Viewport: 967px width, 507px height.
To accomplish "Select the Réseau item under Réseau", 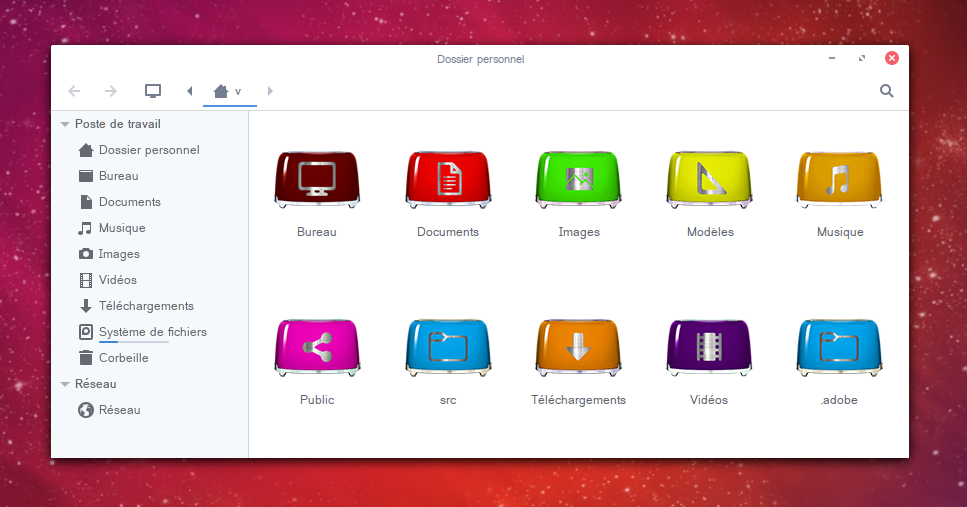I will [x=109, y=410].
